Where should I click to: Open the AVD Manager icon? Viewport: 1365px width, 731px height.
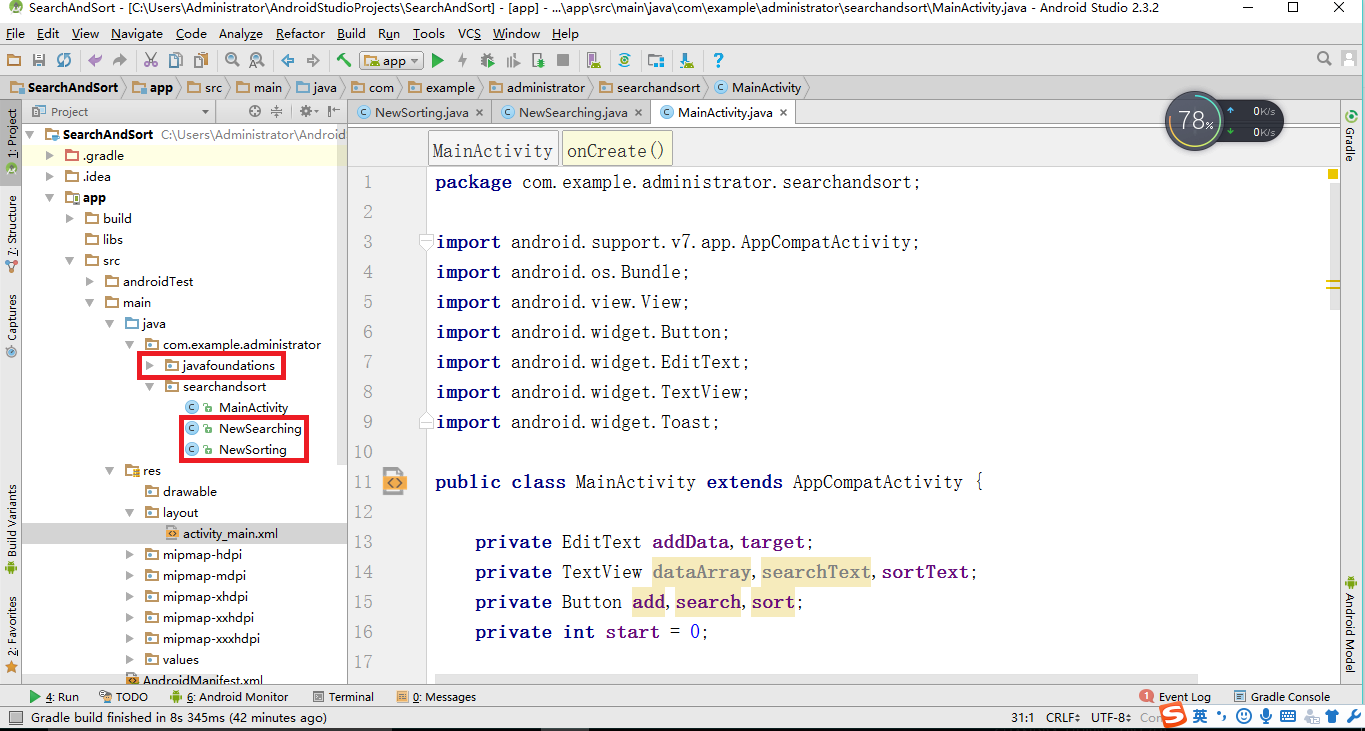click(x=594, y=61)
